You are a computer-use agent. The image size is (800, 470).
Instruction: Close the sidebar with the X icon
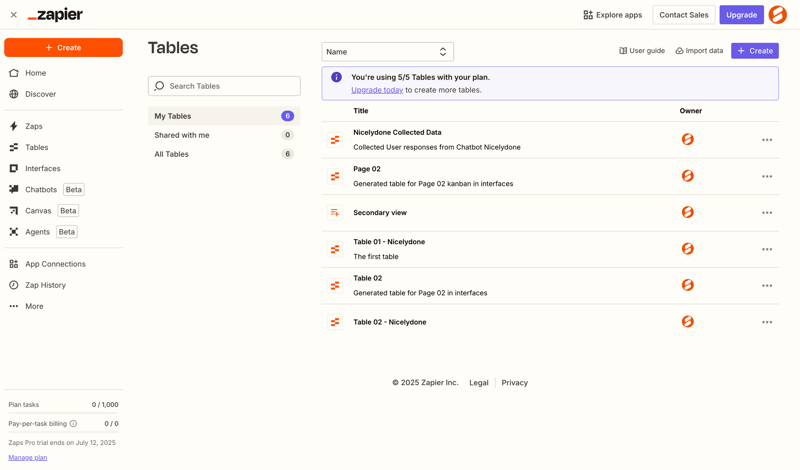pos(14,15)
